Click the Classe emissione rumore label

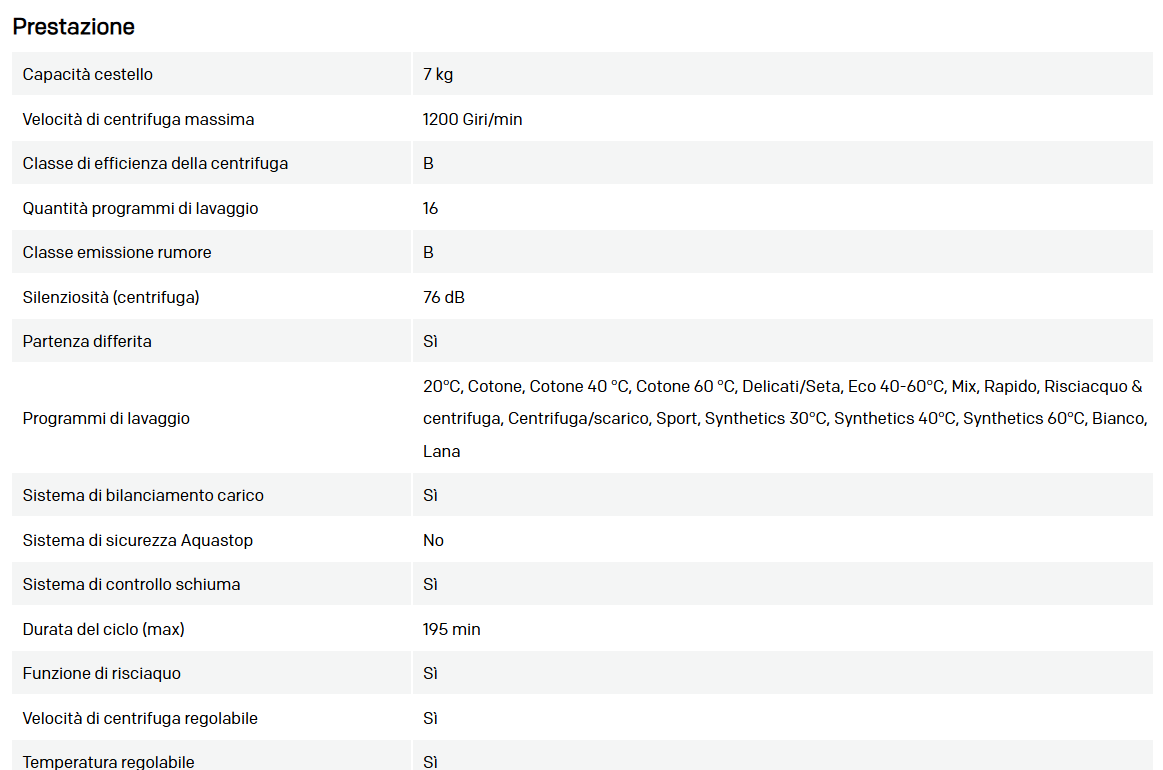117,253
